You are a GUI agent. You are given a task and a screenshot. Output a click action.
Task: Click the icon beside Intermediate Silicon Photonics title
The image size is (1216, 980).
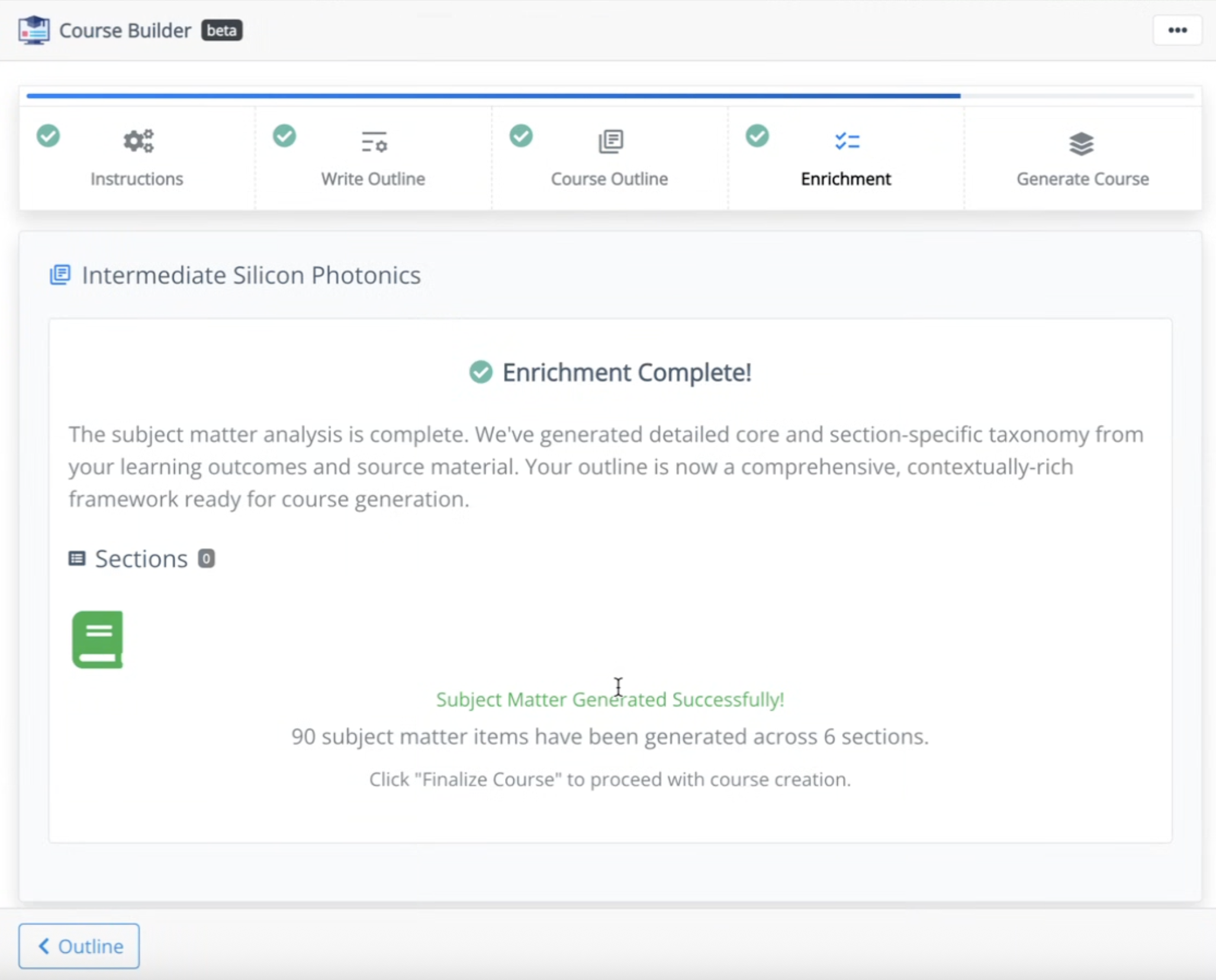pos(60,275)
